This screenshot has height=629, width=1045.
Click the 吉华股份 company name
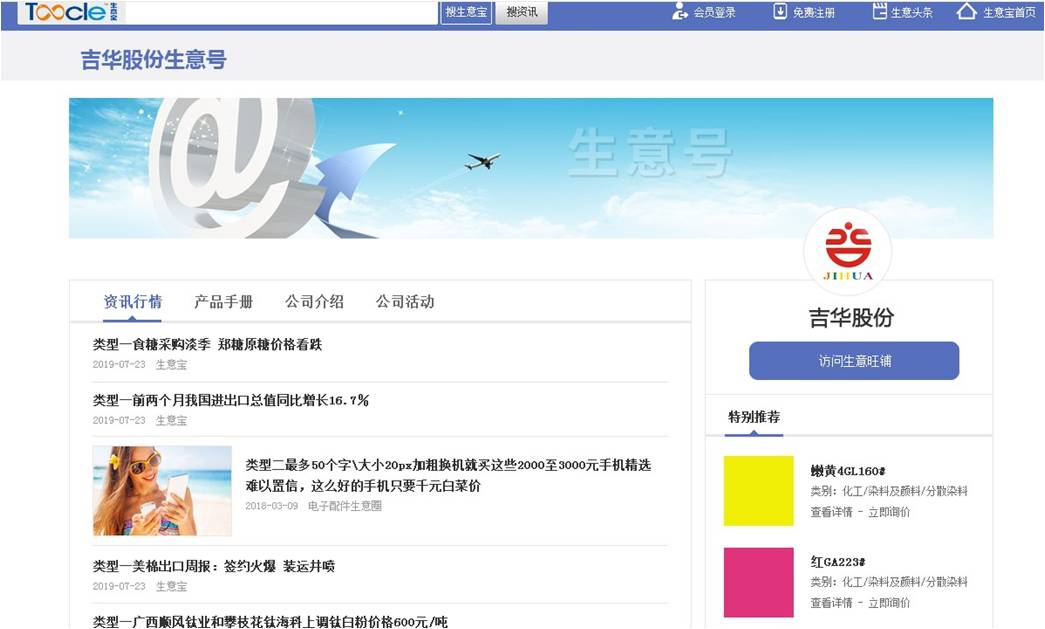pos(851,318)
